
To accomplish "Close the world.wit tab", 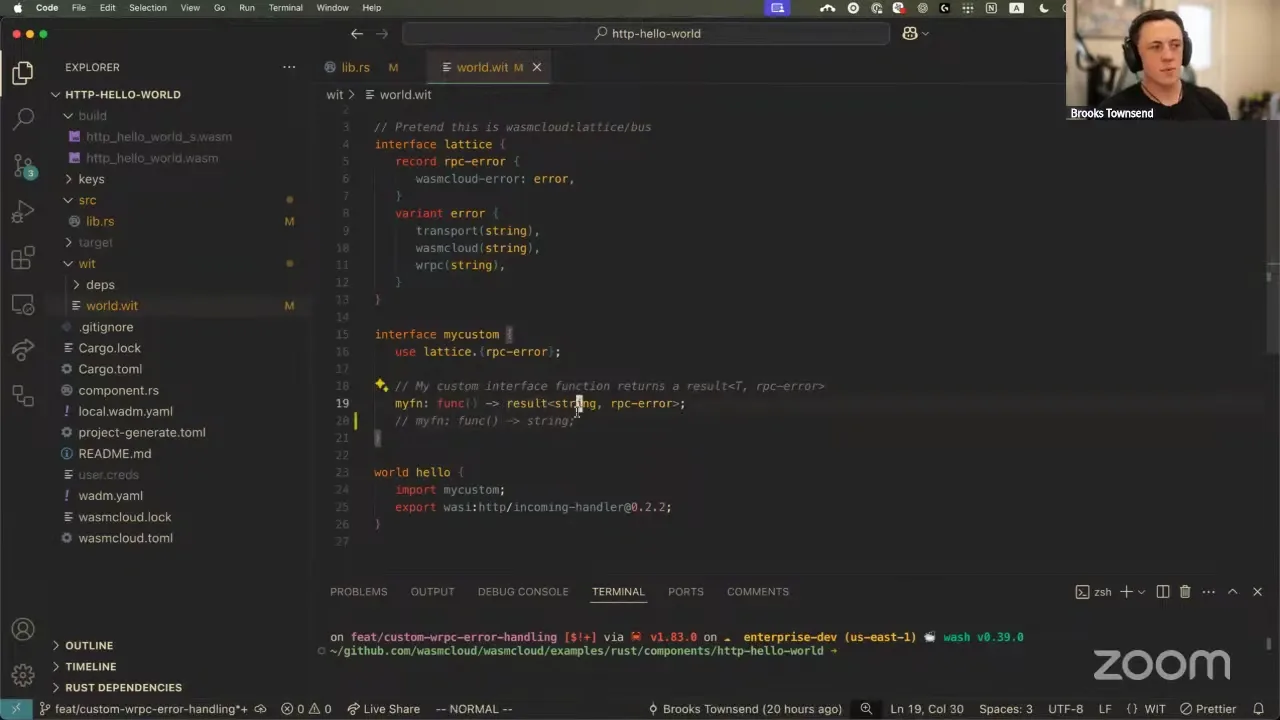I will [536, 67].
